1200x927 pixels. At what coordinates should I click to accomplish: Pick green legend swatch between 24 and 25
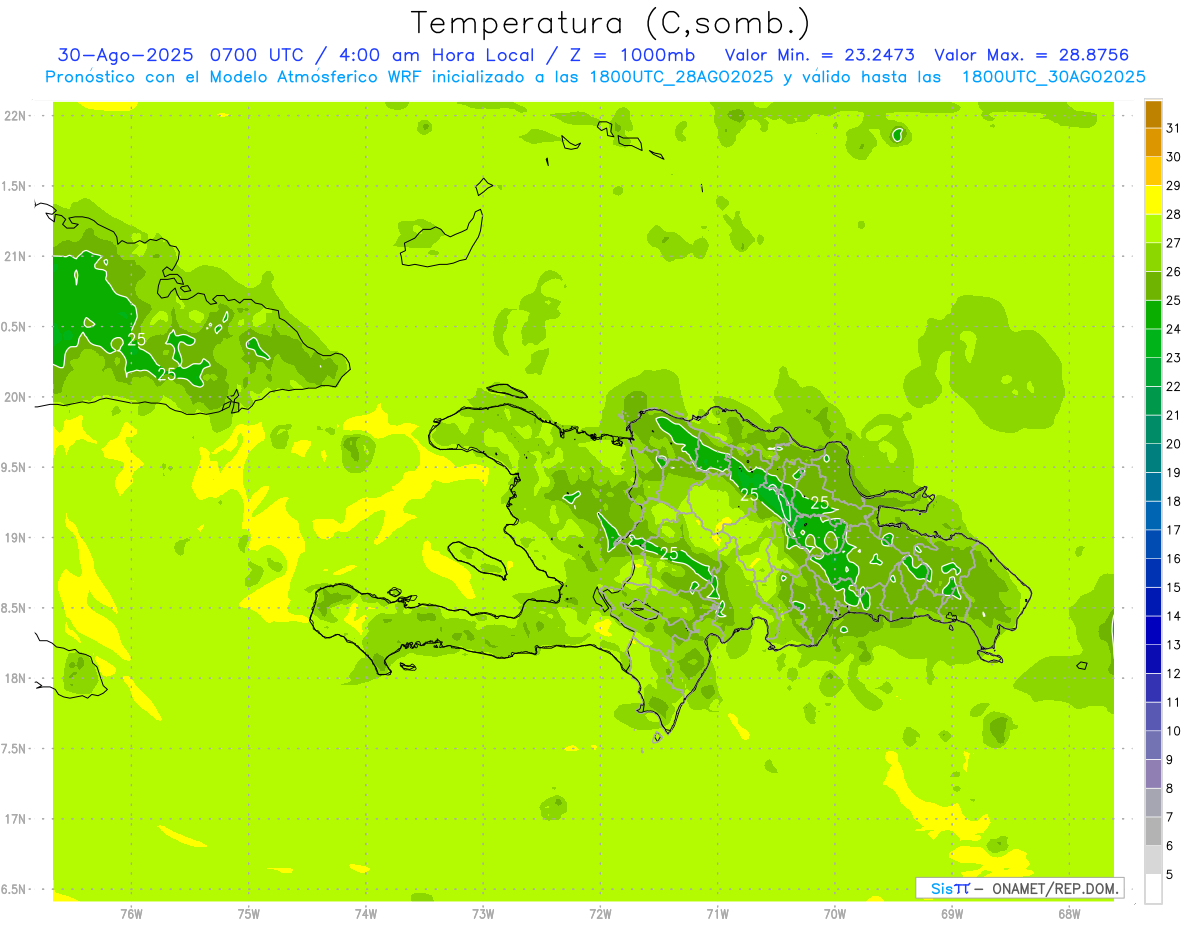[x=1153, y=314]
